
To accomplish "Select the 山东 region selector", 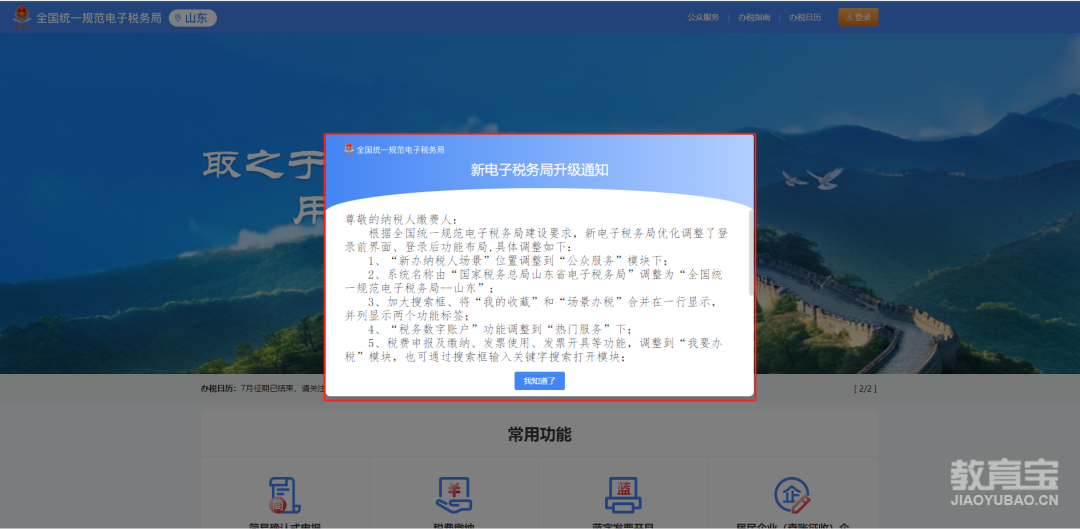I will [193, 18].
